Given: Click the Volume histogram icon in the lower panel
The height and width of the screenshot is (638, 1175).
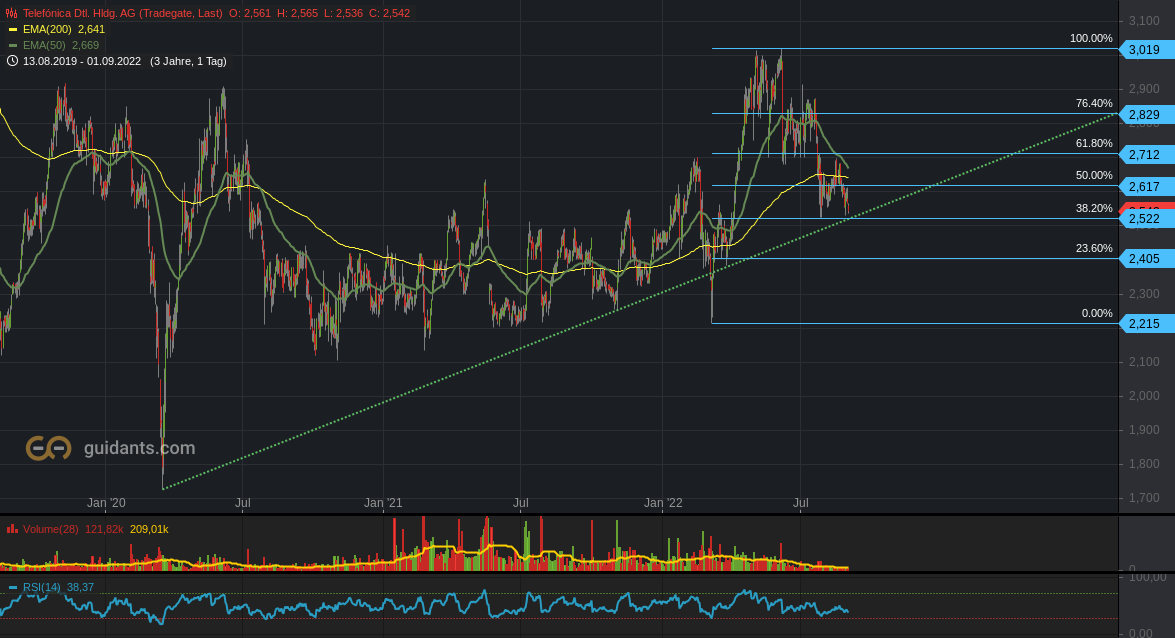Looking at the screenshot, I should [x=12, y=529].
